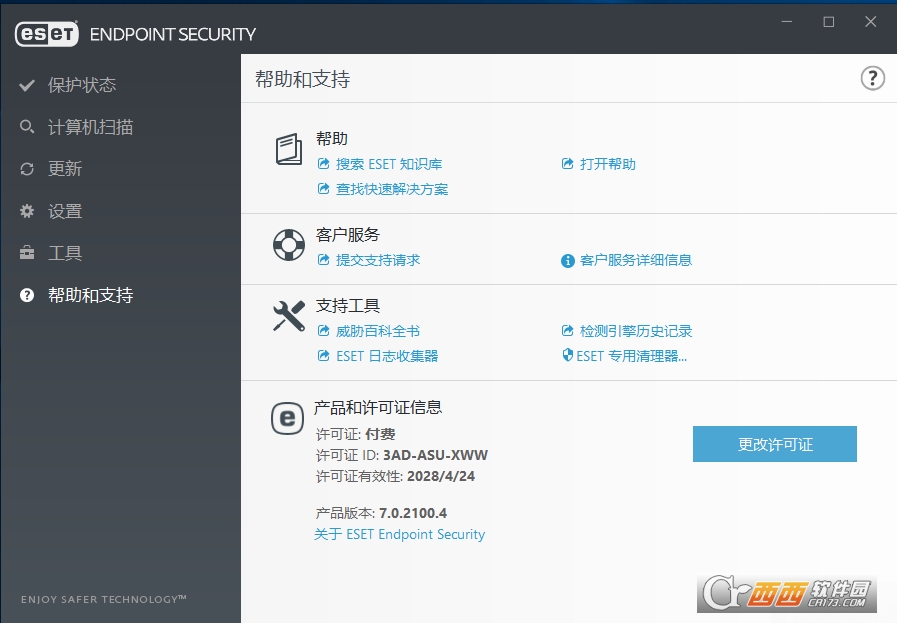This screenshot has width=897, height=623.
Task: Click external-link icon before 检测引擎历史记录
Action: tap(567, 331)
